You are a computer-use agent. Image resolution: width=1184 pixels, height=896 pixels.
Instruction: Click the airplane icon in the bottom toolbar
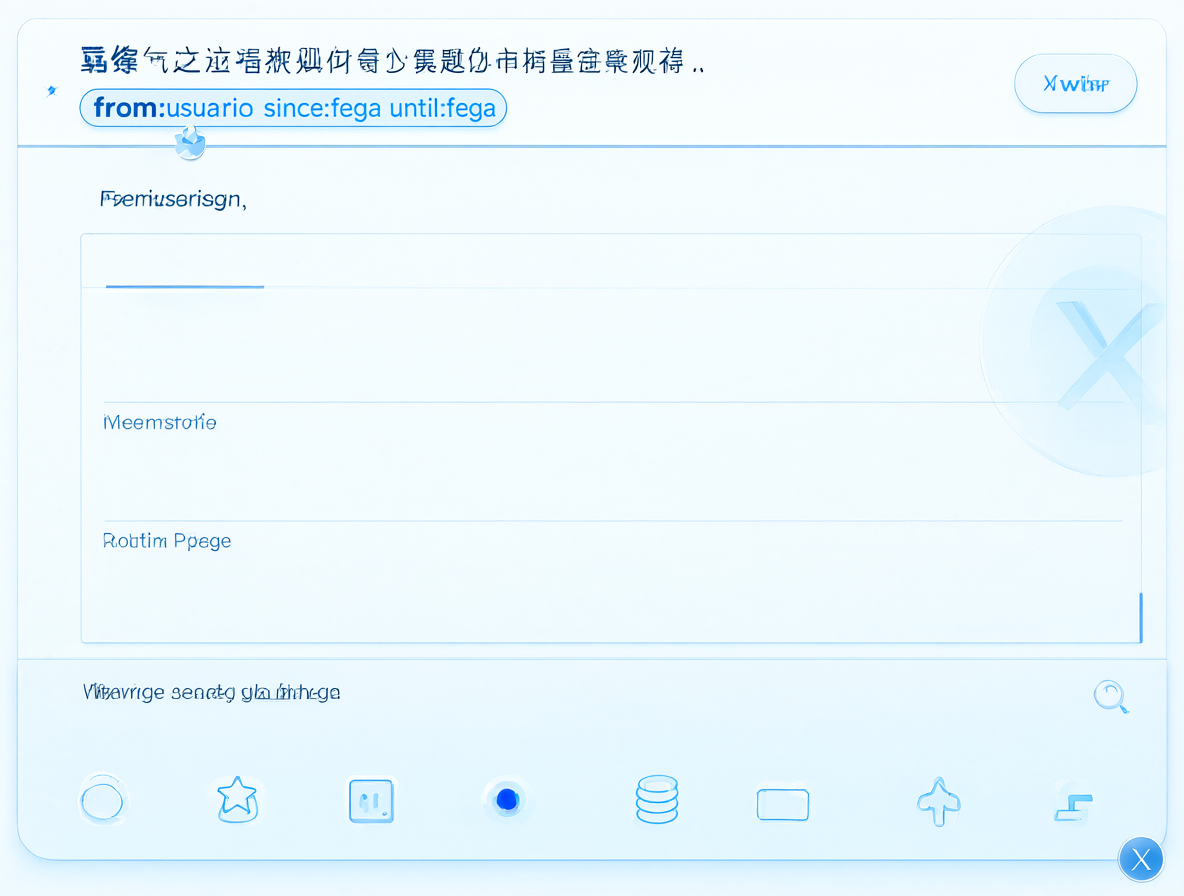coord(939,802)
